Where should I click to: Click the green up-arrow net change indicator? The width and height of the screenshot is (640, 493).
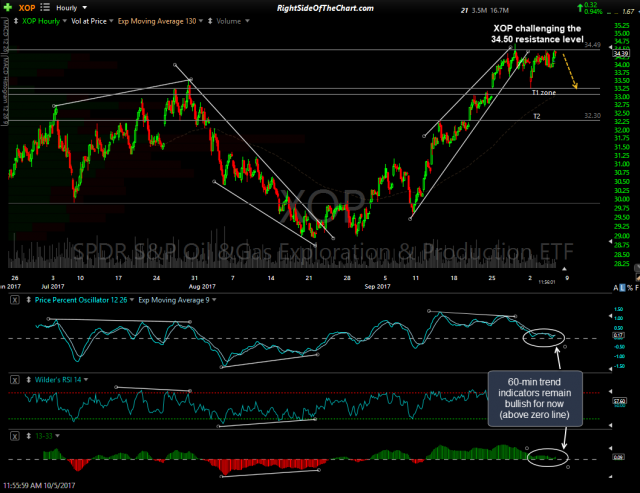pyautogui.click(x=580, y=8)
